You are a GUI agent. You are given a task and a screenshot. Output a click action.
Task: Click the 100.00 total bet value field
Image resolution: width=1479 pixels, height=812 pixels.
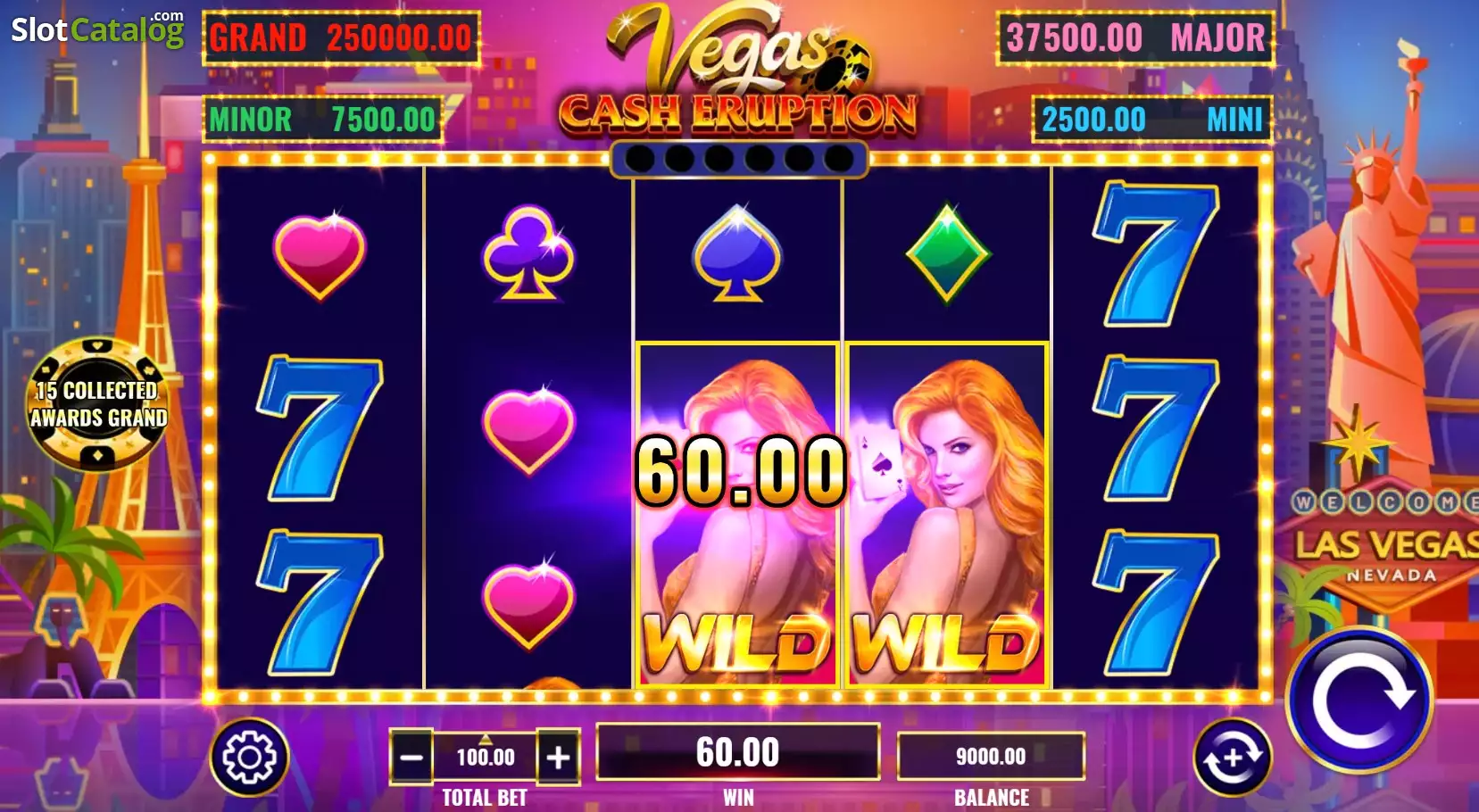[x=486, y=758]
